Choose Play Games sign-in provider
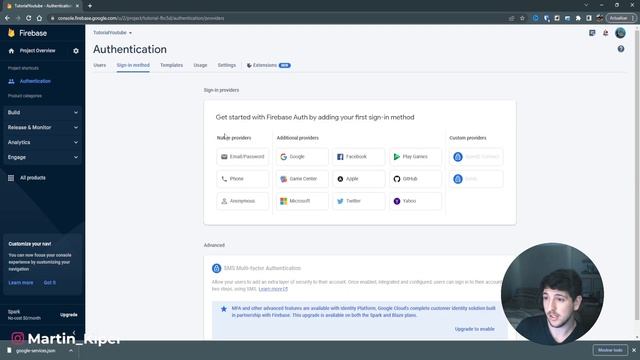Viewport: 640px width, 360px height. (415, 157)
